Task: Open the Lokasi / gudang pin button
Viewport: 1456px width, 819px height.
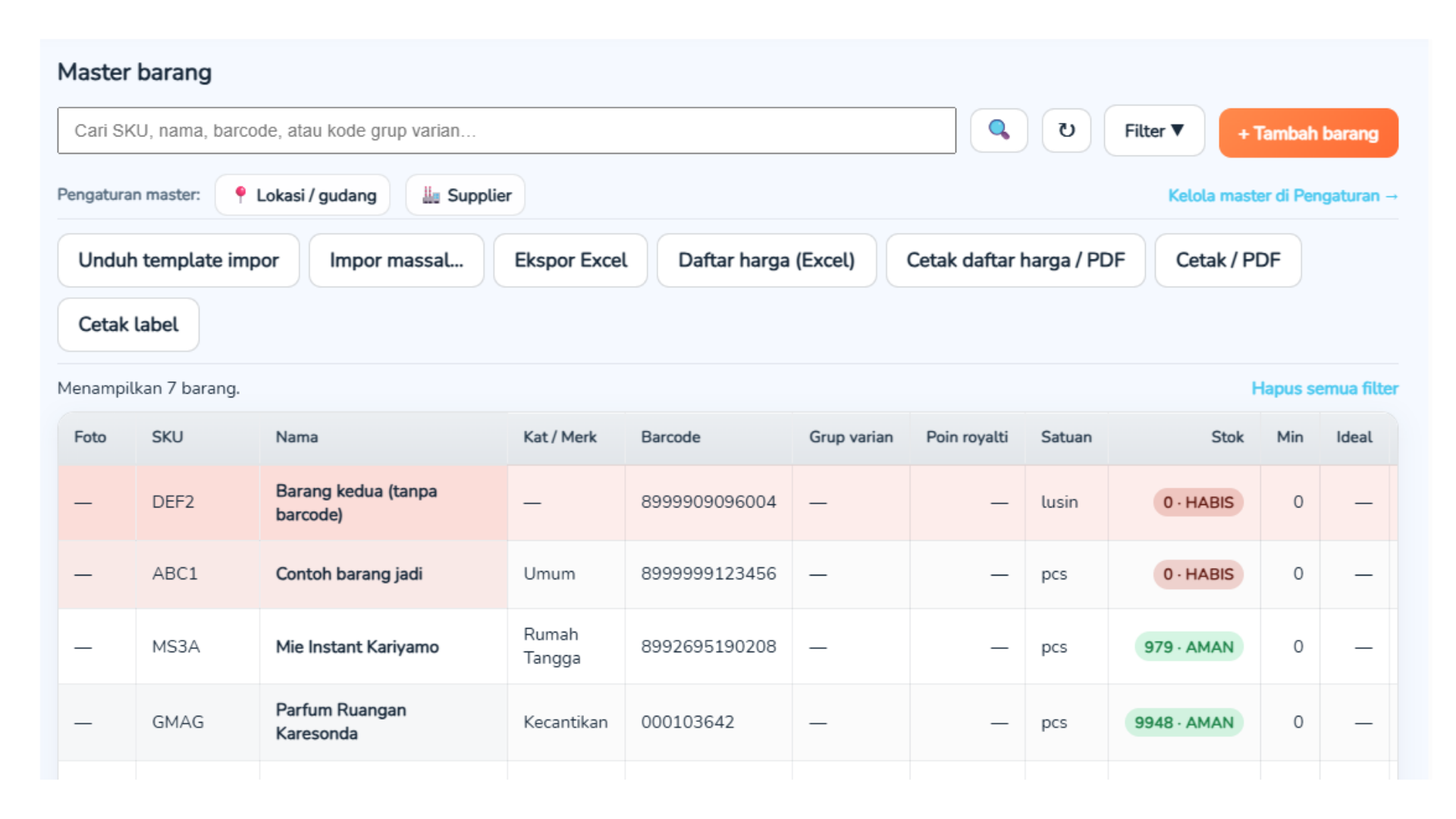Action: (303, 195)
